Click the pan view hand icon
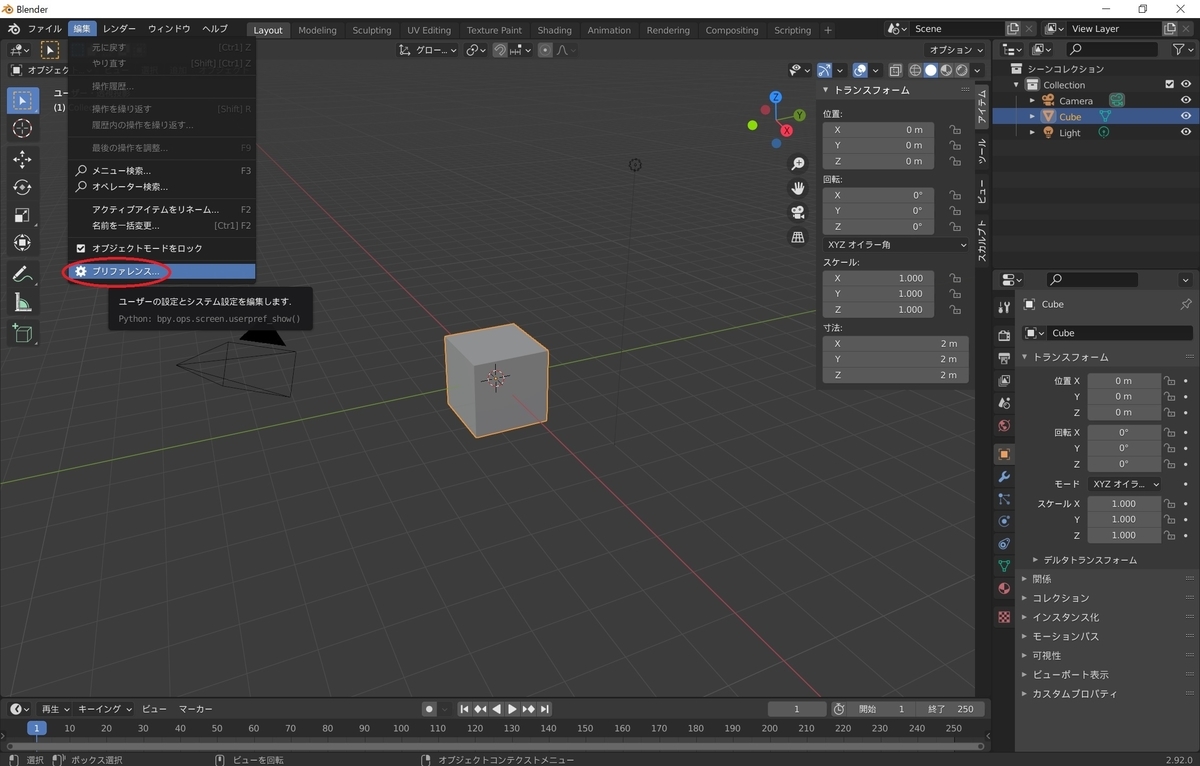 coord(798,188)
